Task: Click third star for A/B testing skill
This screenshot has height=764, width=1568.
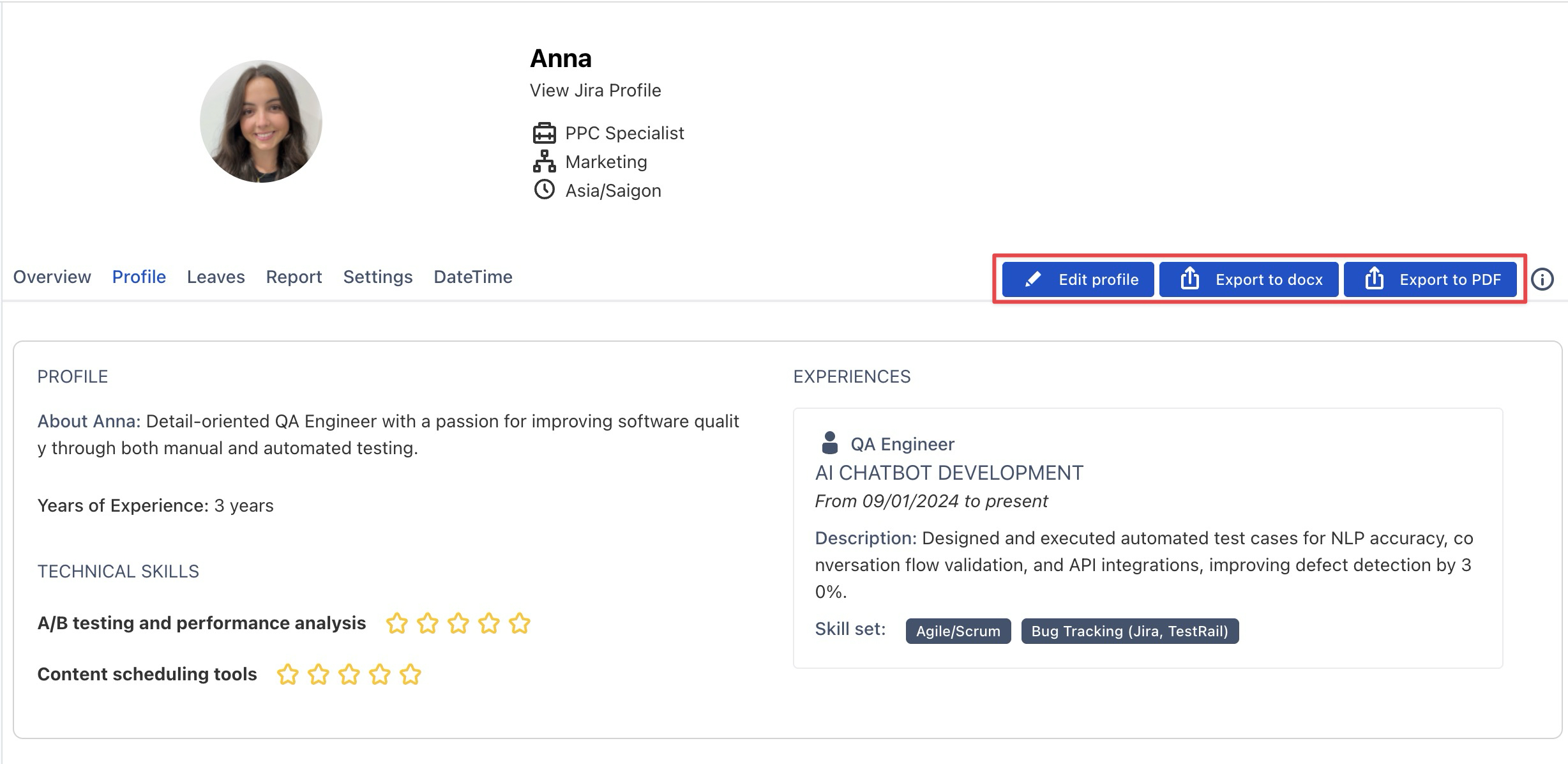Action: click(458, 623)
